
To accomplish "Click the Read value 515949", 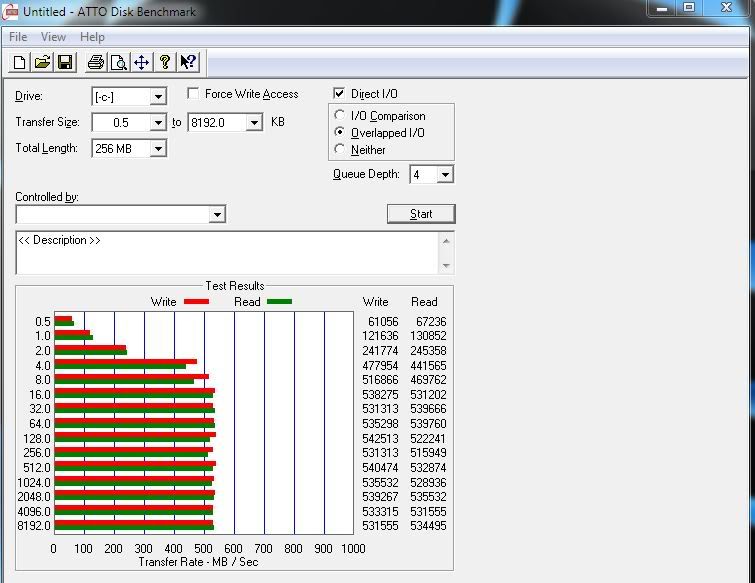I will pyautogui.click(x=428, y=453).
